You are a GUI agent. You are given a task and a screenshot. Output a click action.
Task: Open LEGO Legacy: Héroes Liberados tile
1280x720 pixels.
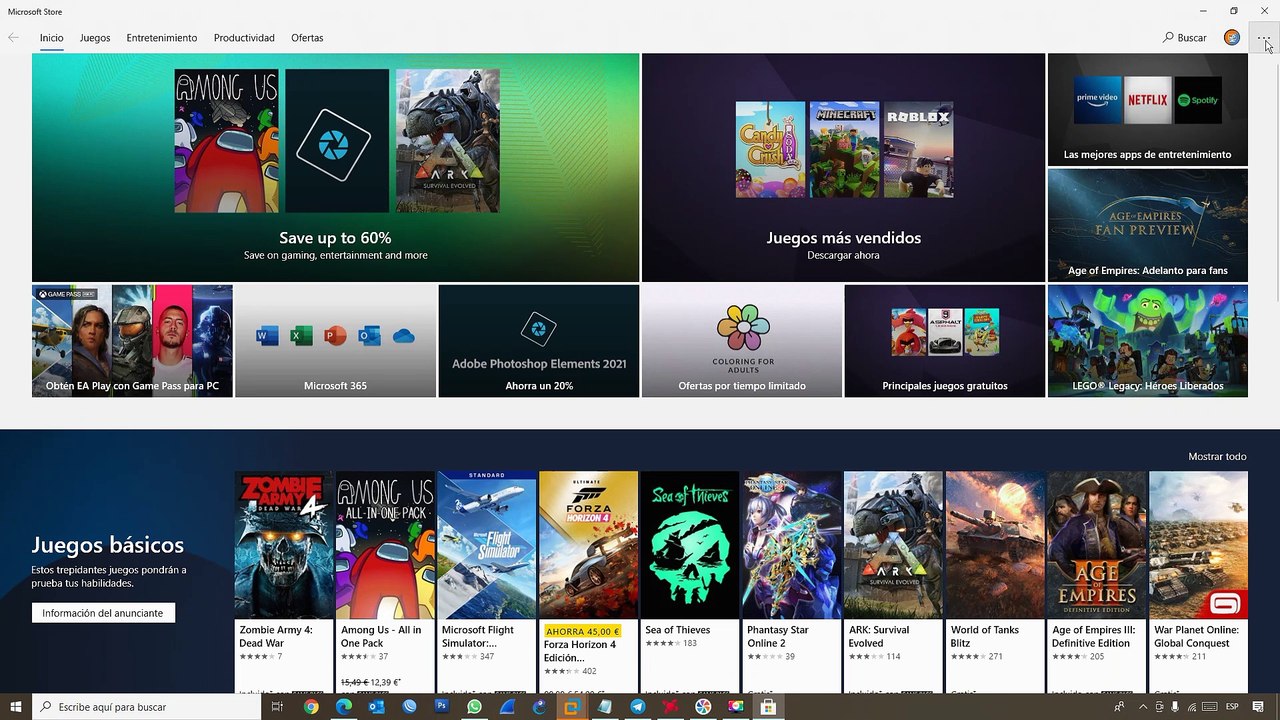1147,341
